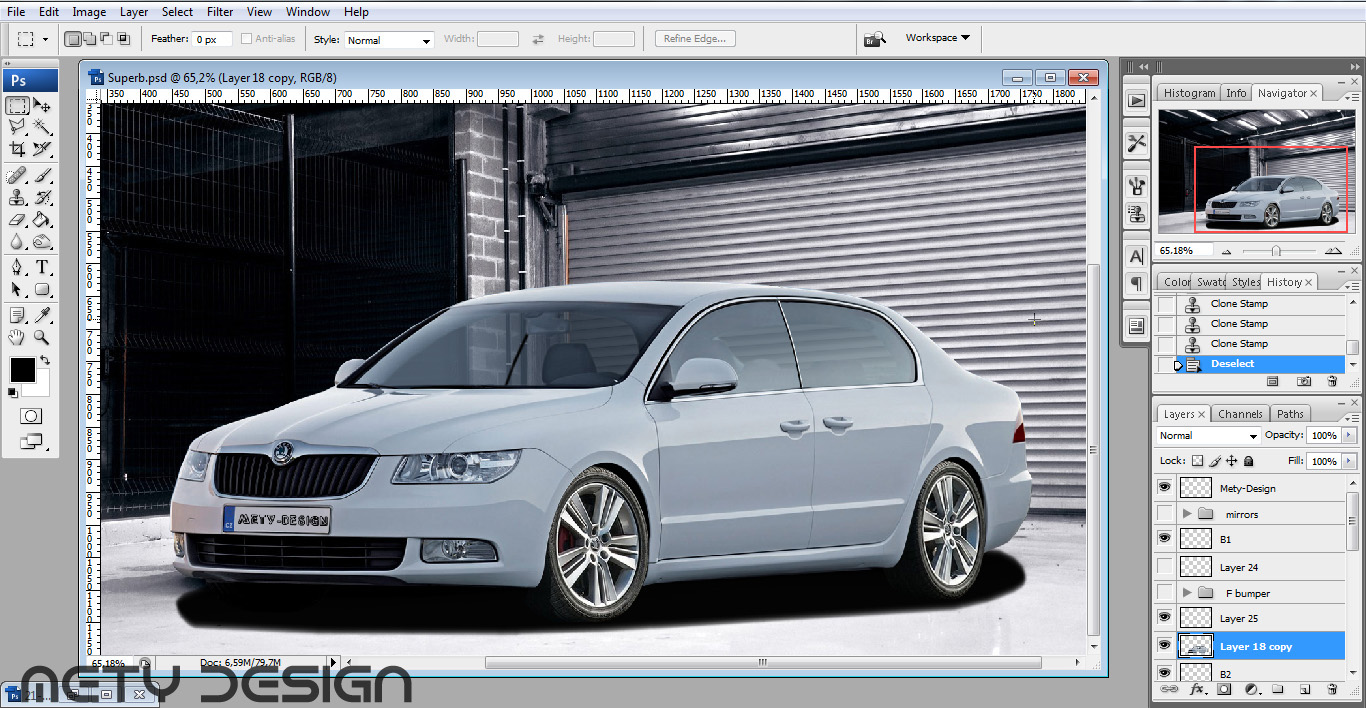Hide Layer 18 copy

(1164, 646)
